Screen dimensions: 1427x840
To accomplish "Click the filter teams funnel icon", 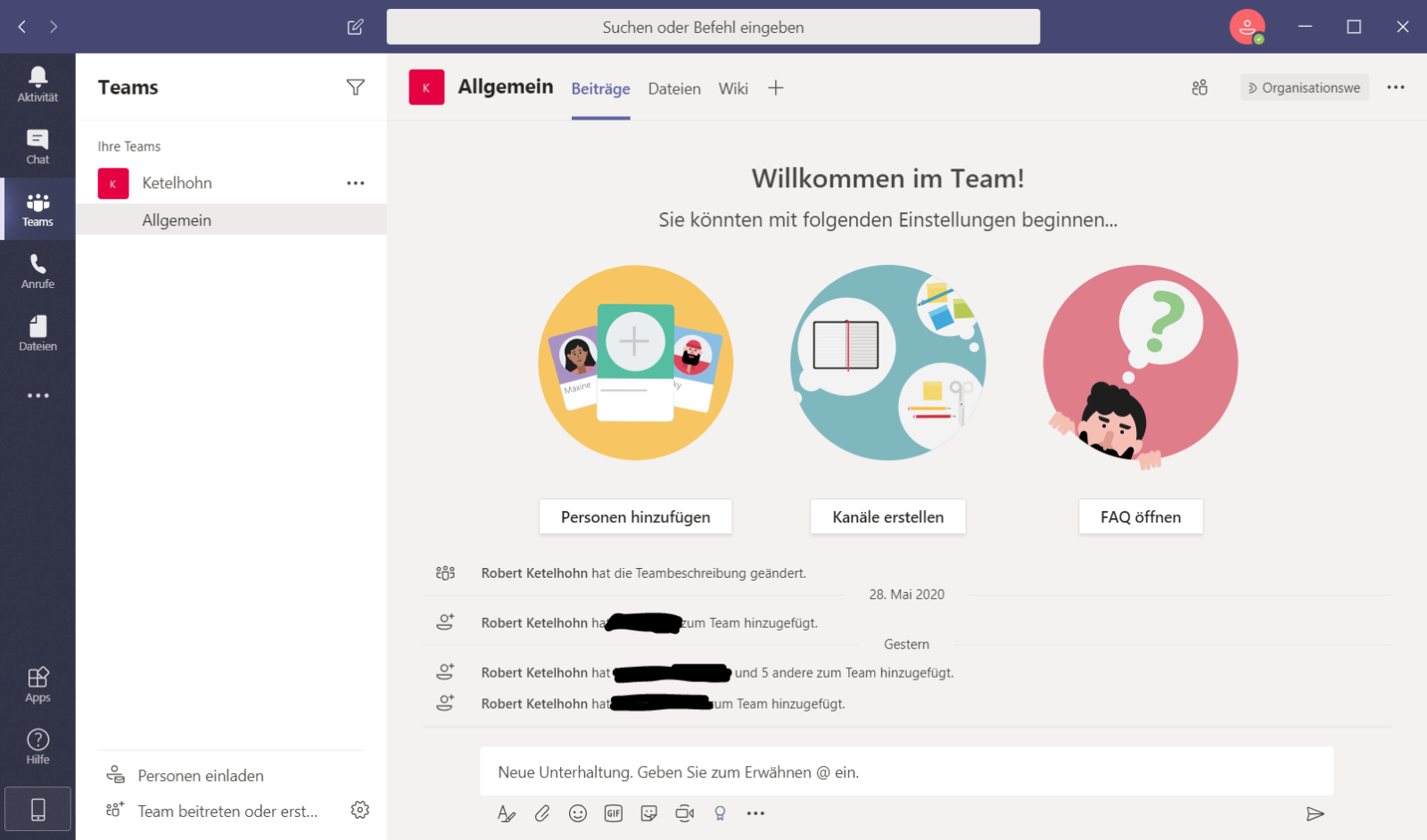I will (355, 87).
